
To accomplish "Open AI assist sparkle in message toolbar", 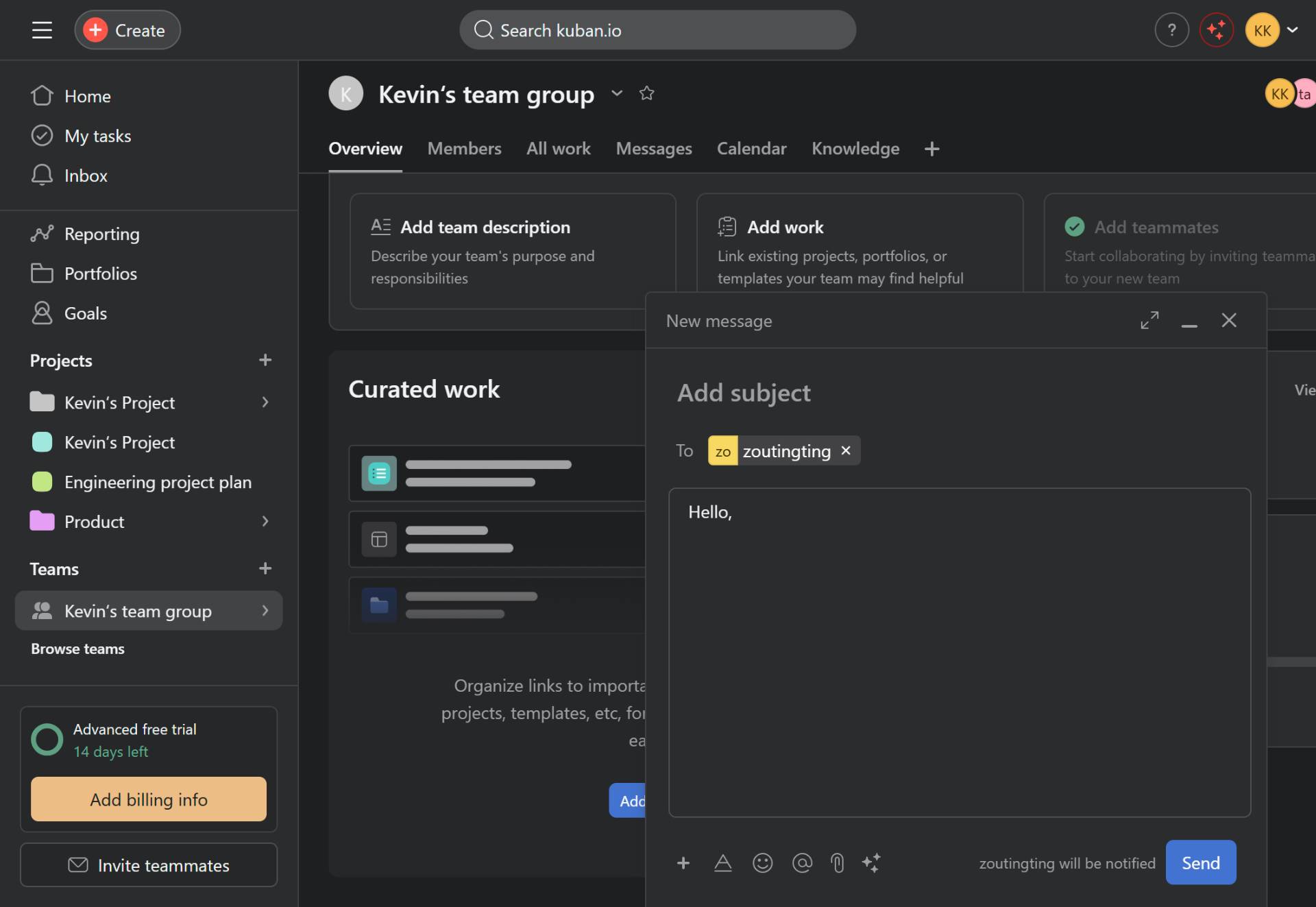I will (871, 862).
